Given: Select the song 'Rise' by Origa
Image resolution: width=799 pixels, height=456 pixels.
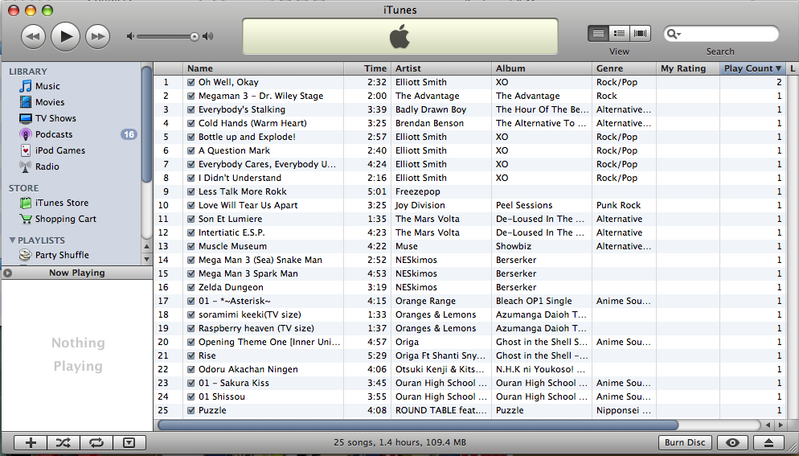Looking at the screenshot, I should pos(207,356).
